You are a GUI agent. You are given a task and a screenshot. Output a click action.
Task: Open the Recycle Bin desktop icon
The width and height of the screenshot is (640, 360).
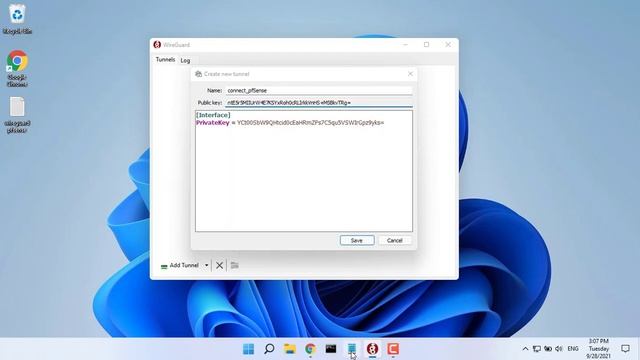click(x=17, y=19)
